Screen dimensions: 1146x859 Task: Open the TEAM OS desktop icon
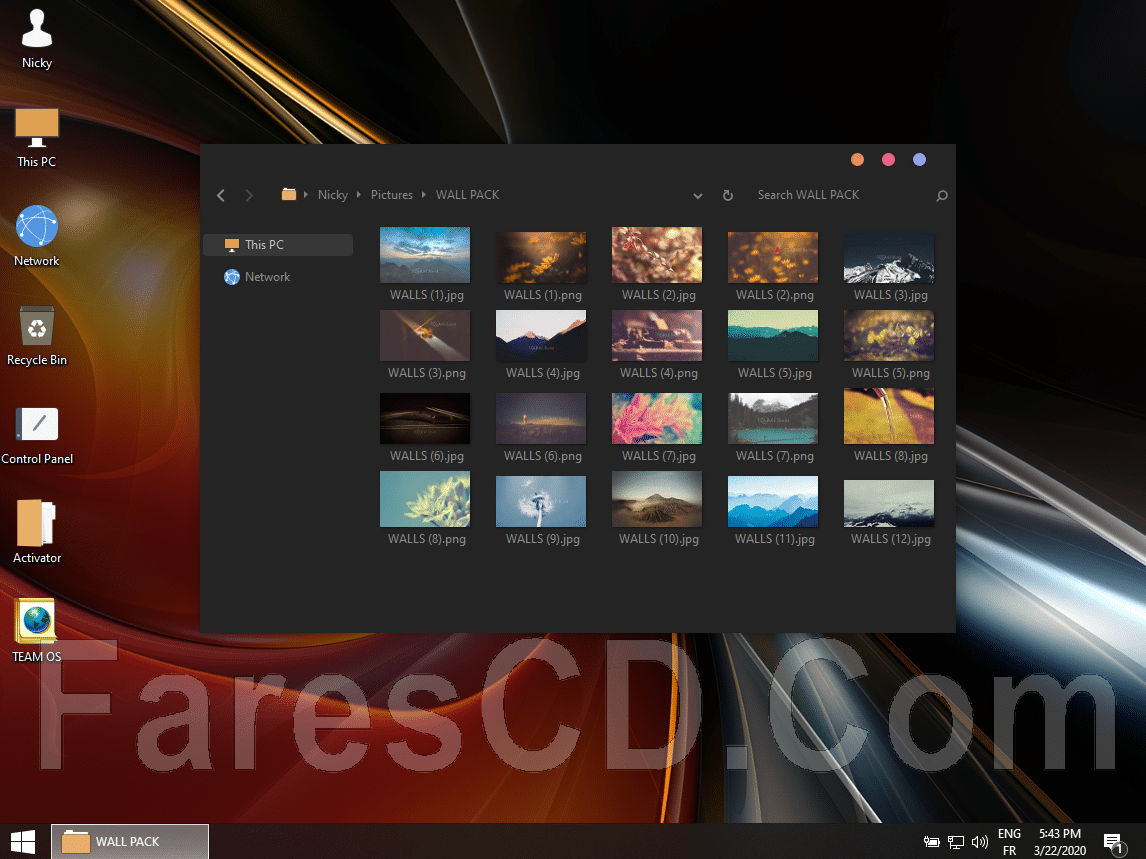pyautogui.click(x=37, y=631)
